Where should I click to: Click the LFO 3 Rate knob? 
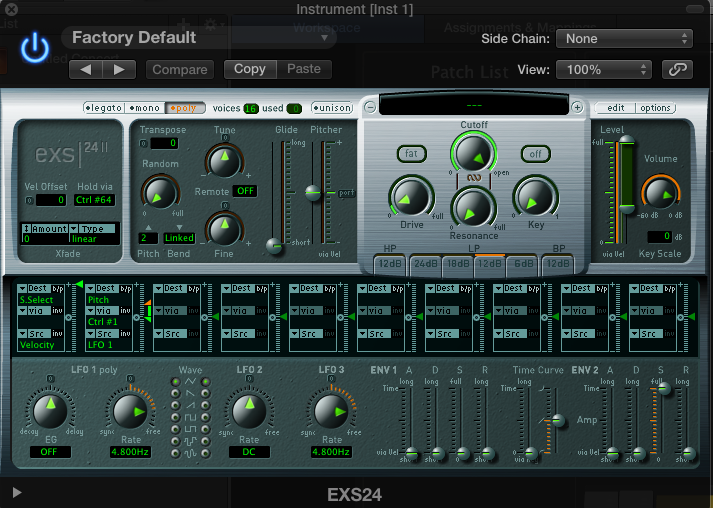point(331,411)
